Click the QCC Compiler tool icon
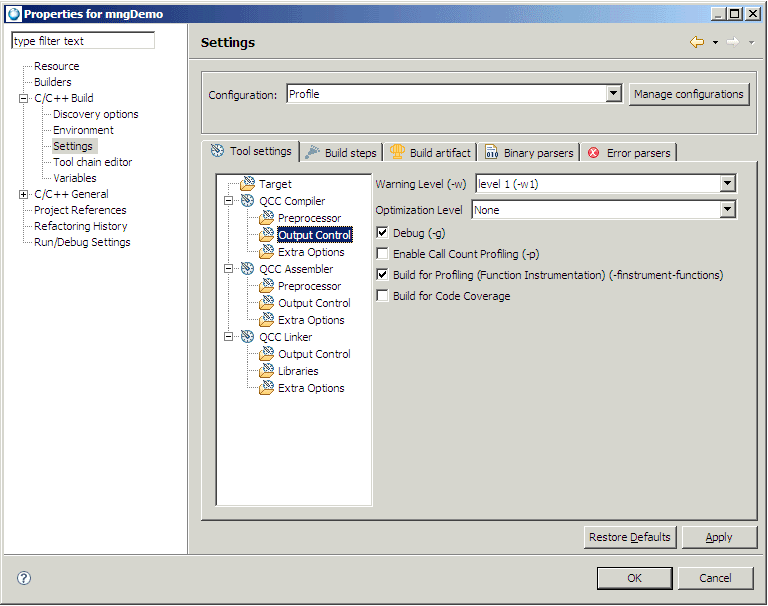The image size is (768, 606). [247, 201]
